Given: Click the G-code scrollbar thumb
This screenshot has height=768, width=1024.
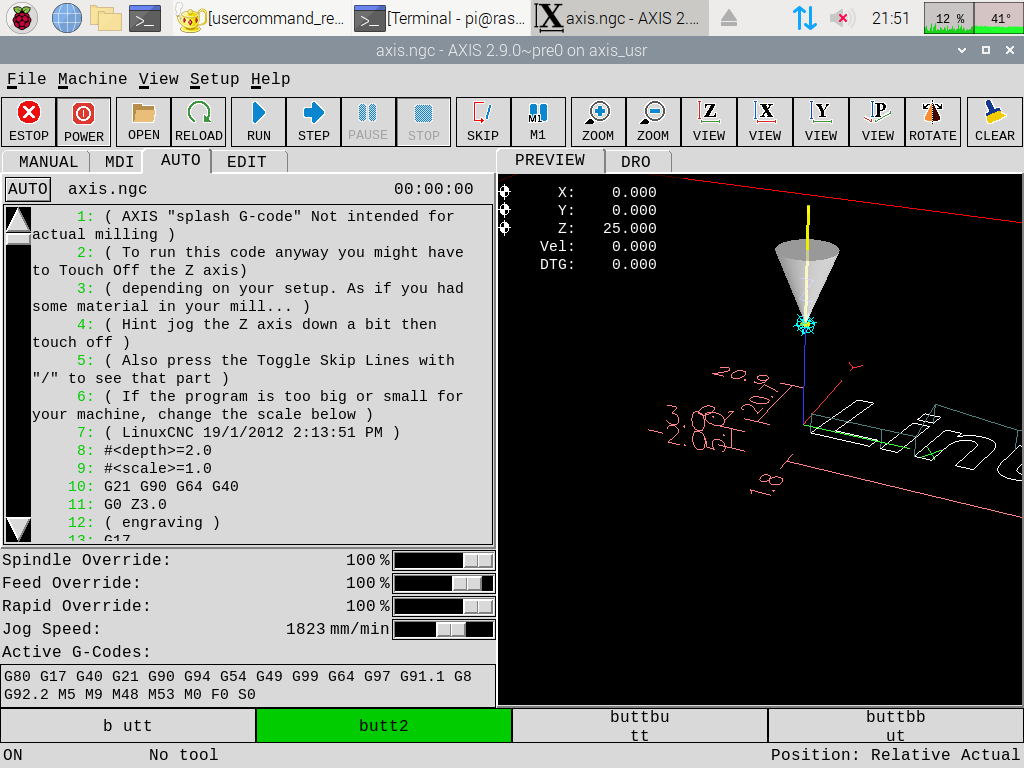Looking at the screenshot, I should point(18,239).
